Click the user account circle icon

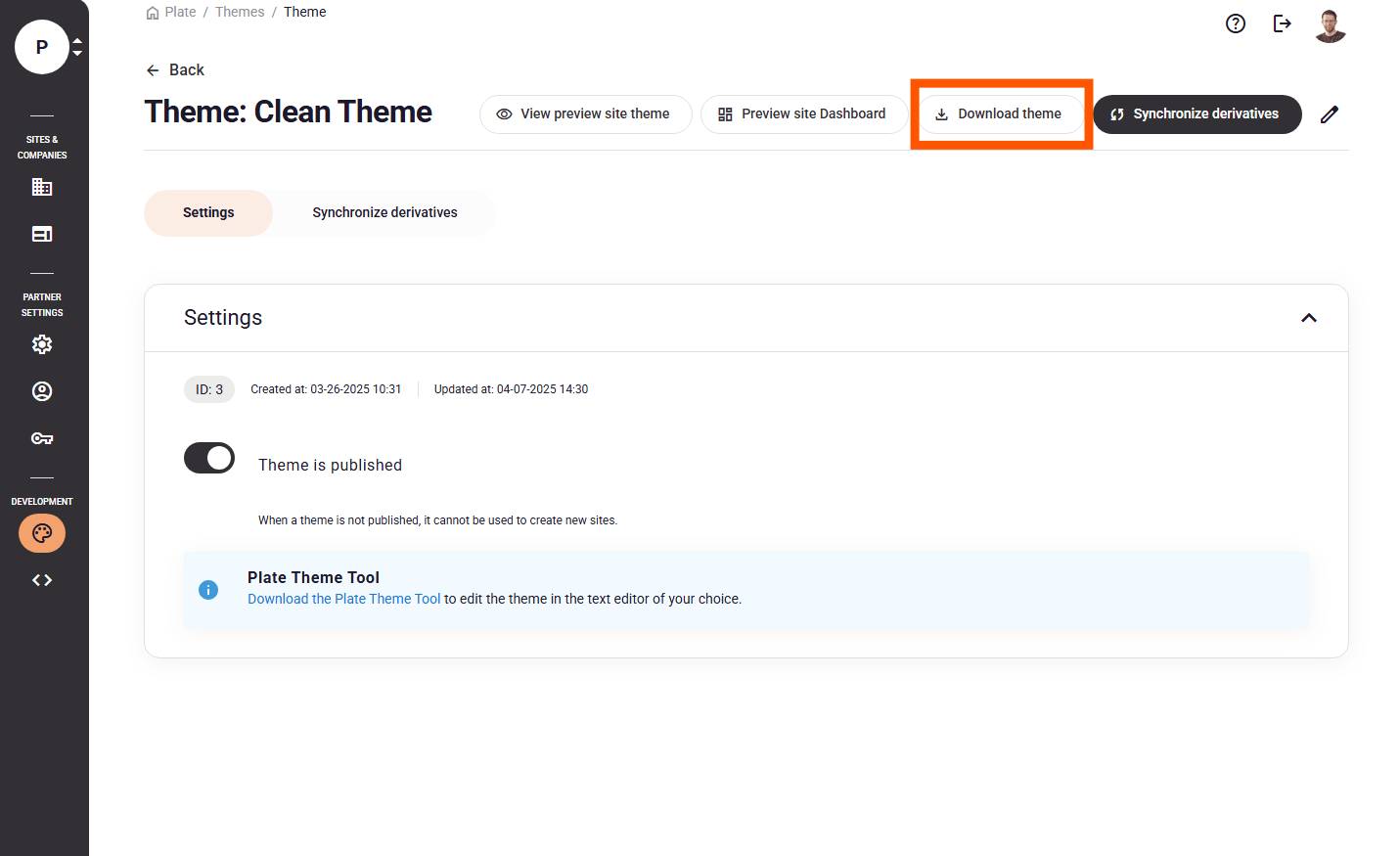42,391
